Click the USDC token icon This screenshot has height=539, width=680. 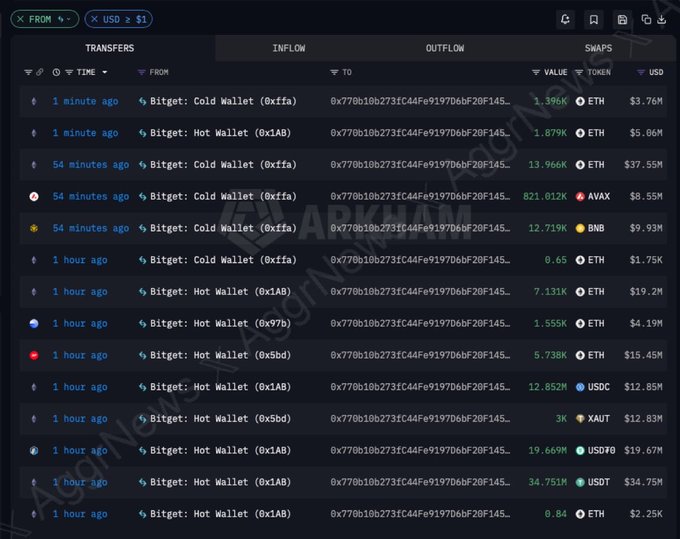pyautogui.click(x=580, y=387)
